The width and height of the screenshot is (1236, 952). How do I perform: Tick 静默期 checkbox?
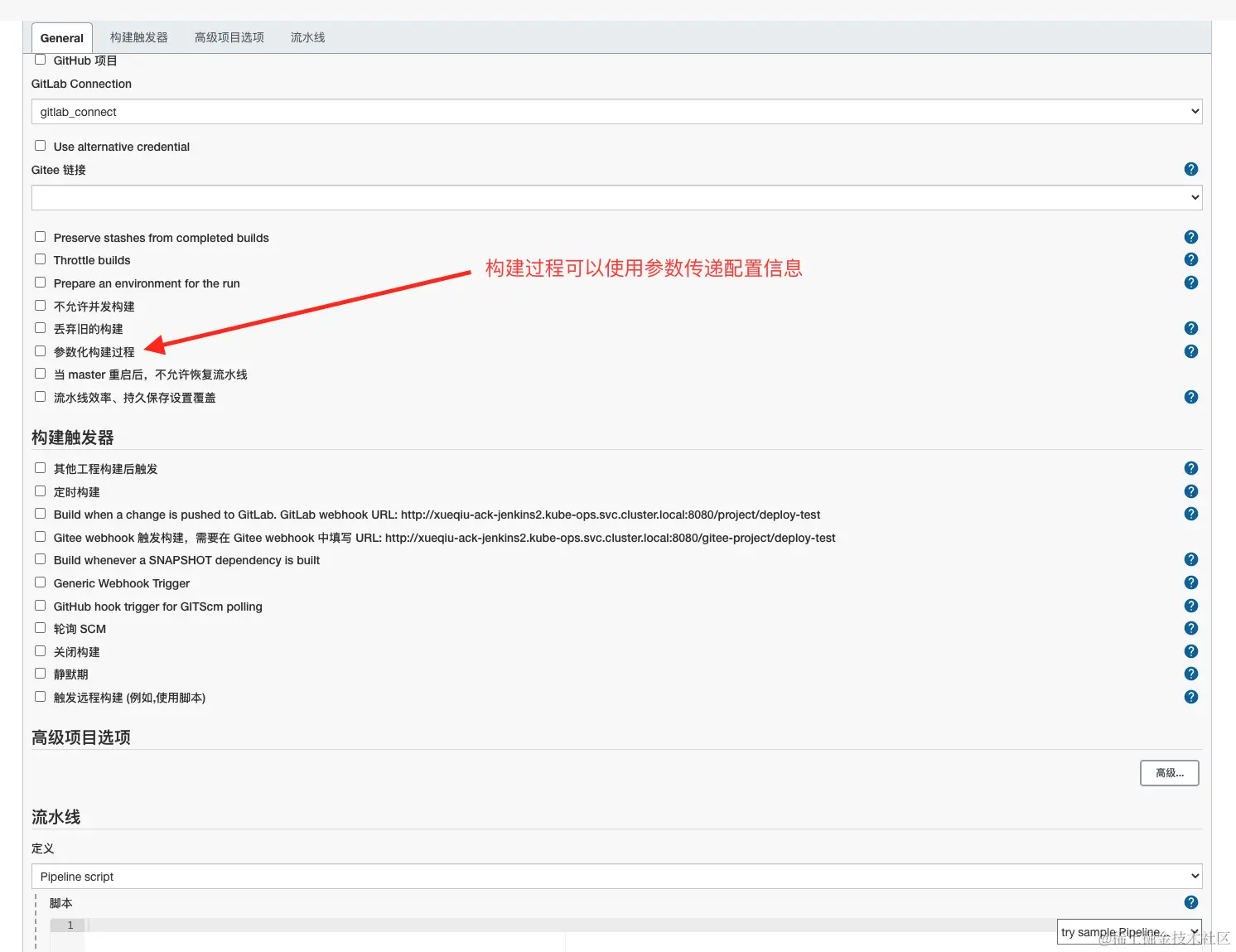pos(40,674)
